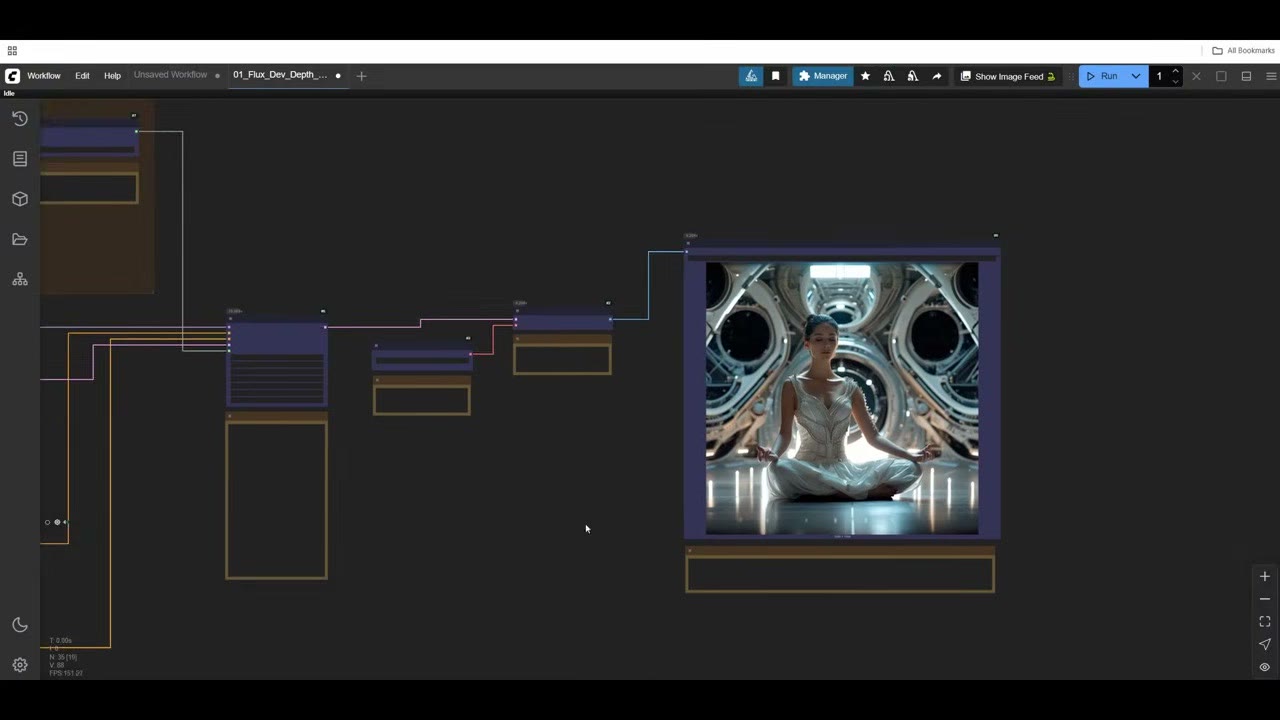
Task: Click the square icon next to cancel X
Action: [1221, 76]
